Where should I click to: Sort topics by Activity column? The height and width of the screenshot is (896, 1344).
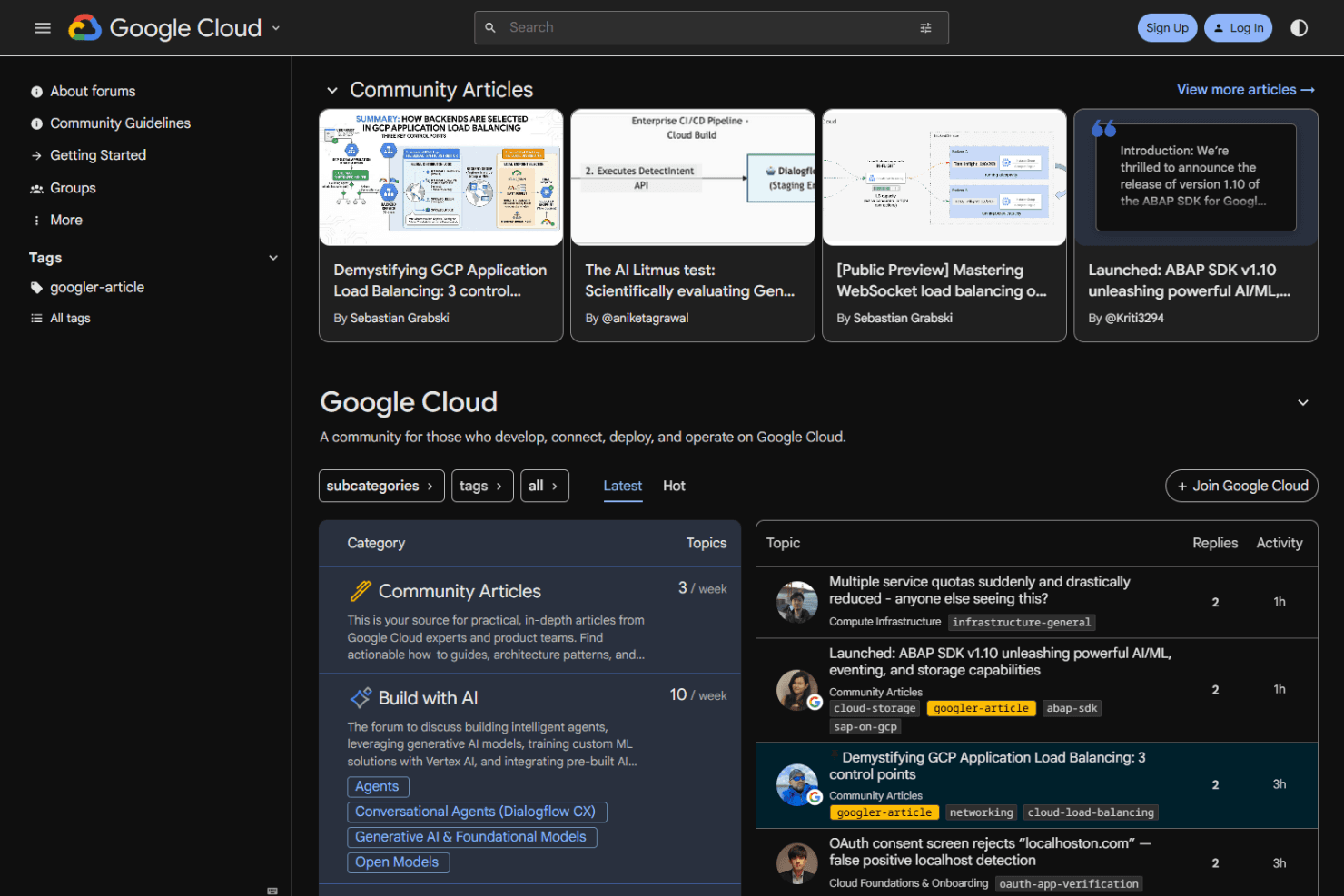[x=1280, y=543]
